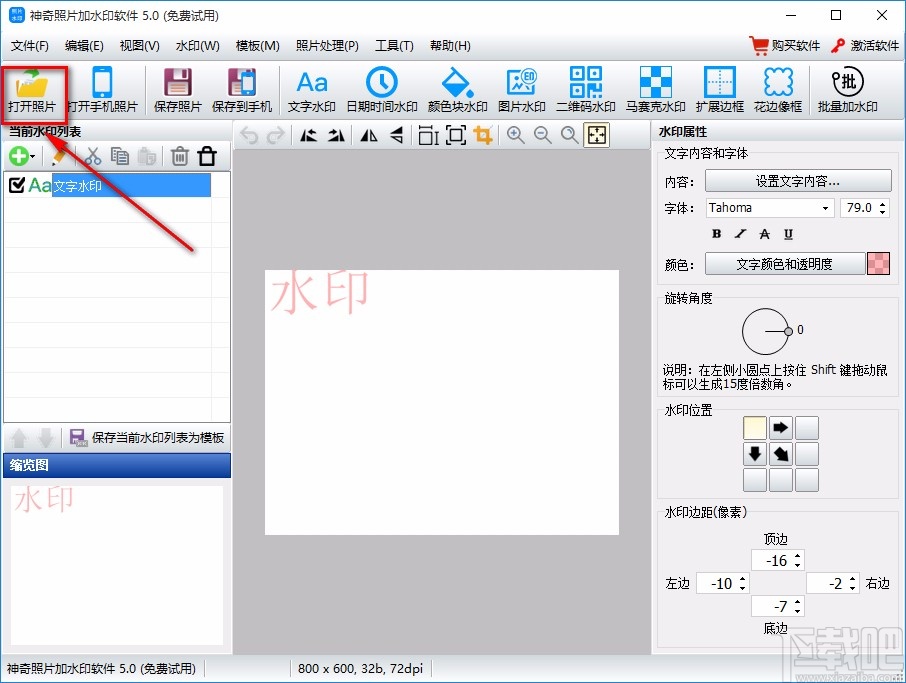Open a photo with 打开照片 button
906x683 pixels.
pos(32,90)
